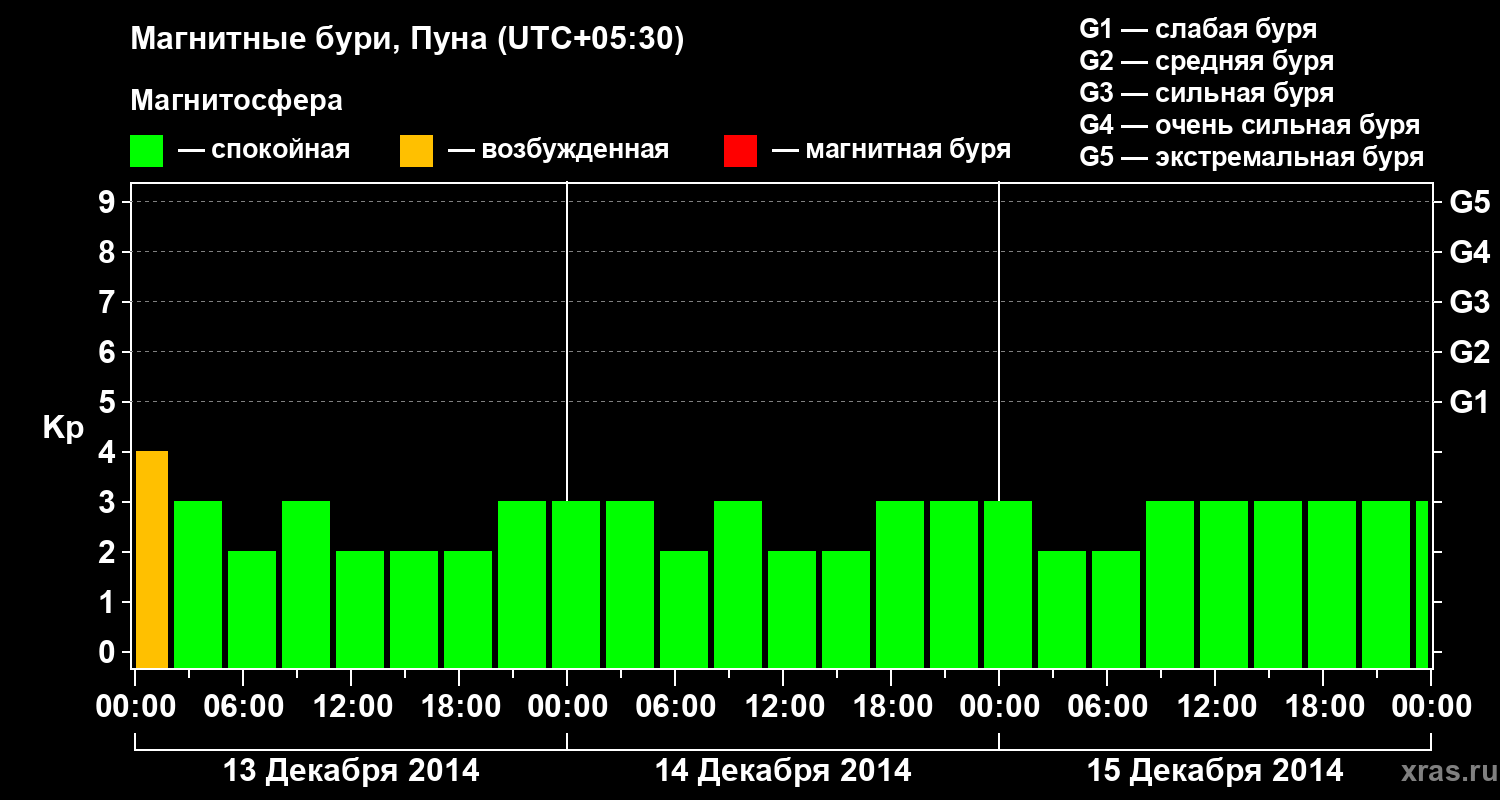Click the Kp axis value 6
Screen dimensions: 1500x800
(109, 352)
